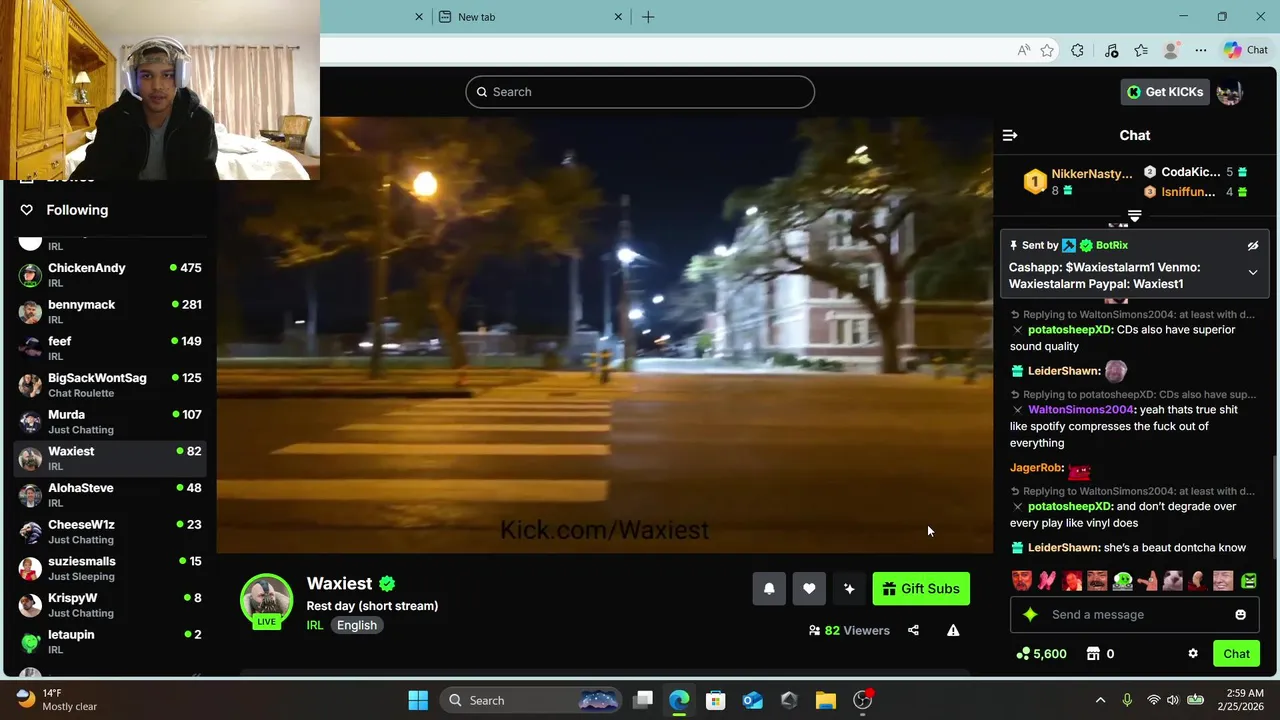Open browser Extensions puzzle icon
Viewport: 1280px width, 720px height.
coord(1077,50)
